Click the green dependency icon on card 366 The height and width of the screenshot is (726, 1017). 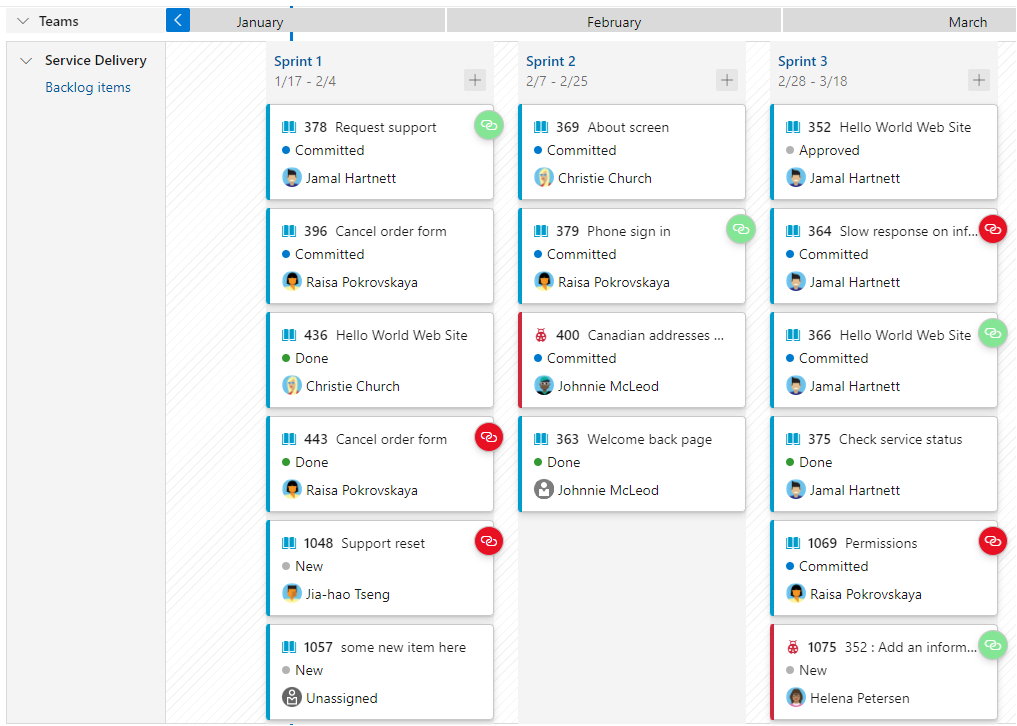point(992,333)
